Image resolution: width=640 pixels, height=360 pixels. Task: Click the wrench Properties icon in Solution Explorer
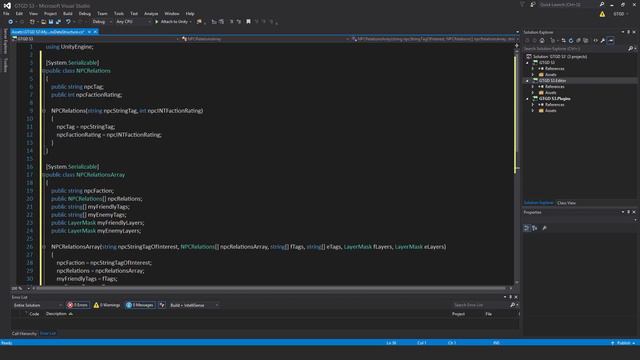(603, 40)
